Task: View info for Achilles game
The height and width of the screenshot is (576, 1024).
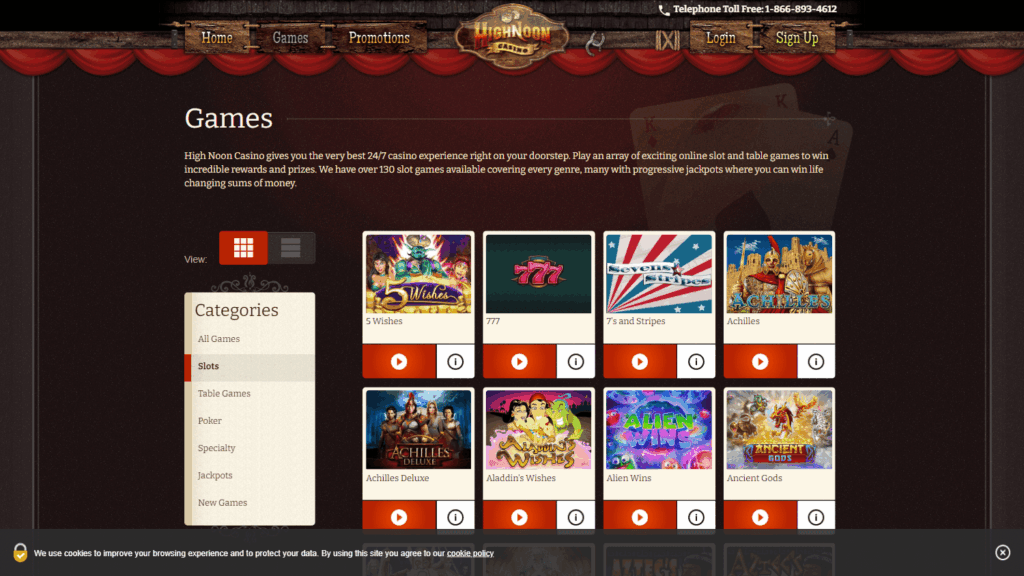Action: (x=816, y=361)
